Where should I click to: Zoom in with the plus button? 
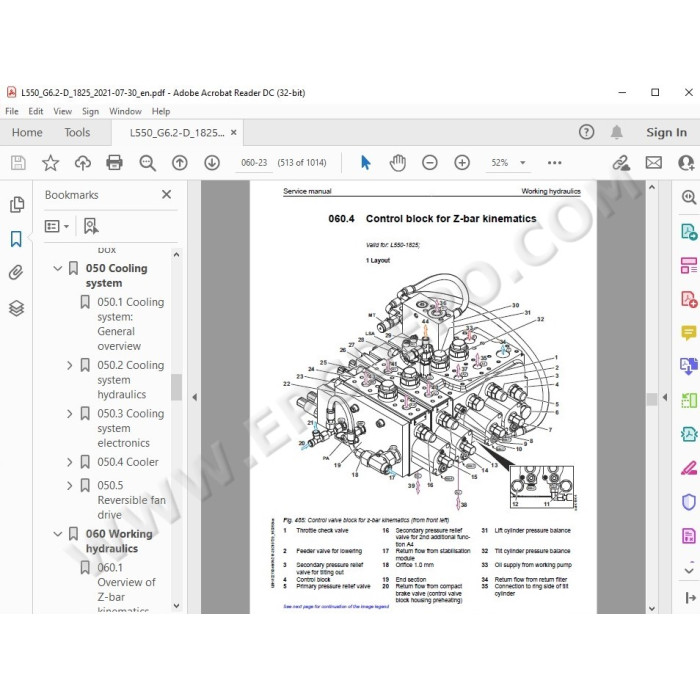coord(462,162)
